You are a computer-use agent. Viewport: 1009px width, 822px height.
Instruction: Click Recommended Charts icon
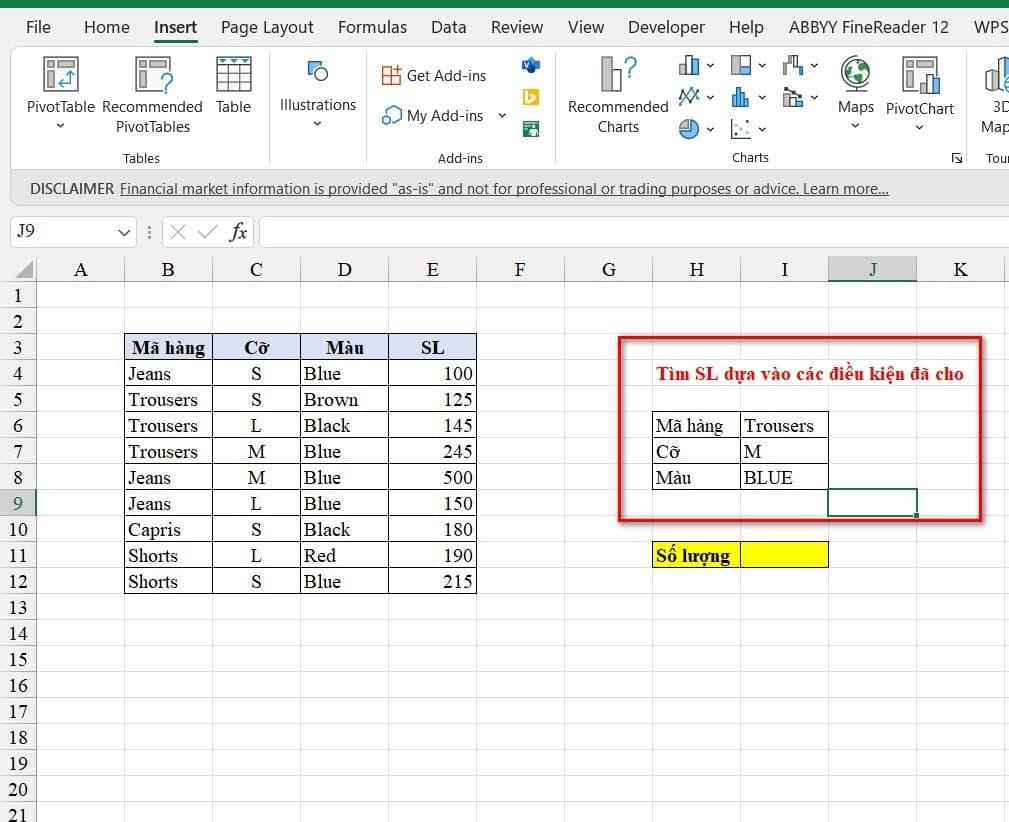[x=618, y=76]
